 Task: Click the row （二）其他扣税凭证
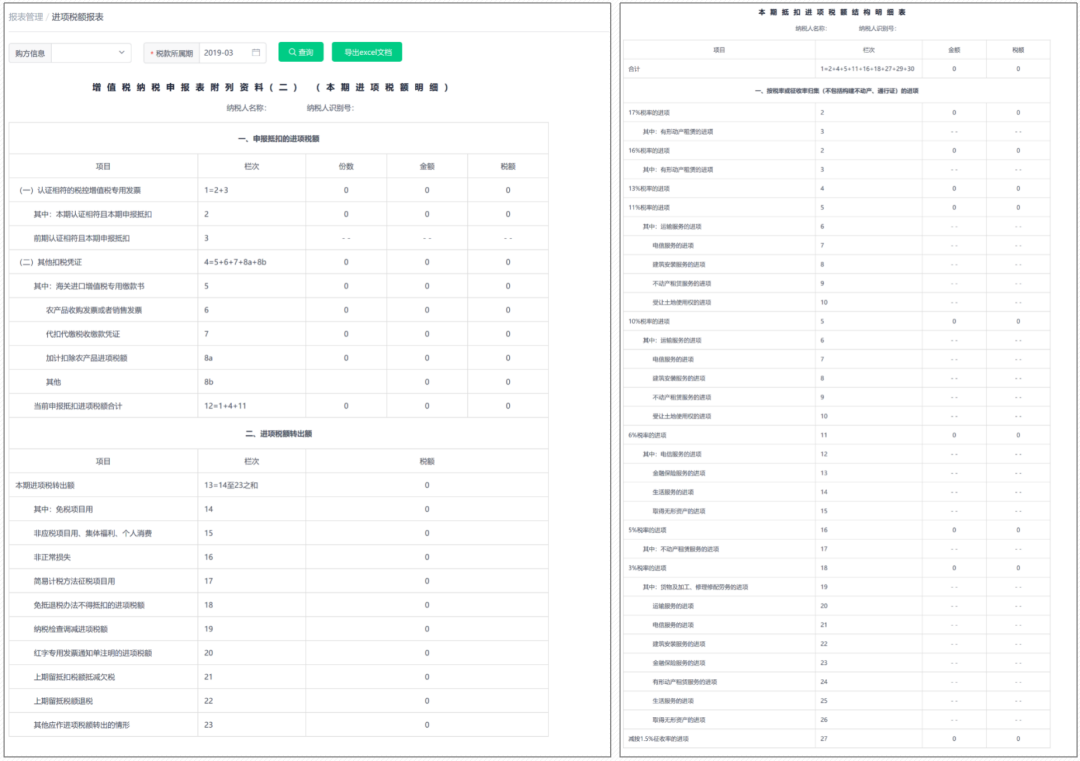tap(278, 262)
